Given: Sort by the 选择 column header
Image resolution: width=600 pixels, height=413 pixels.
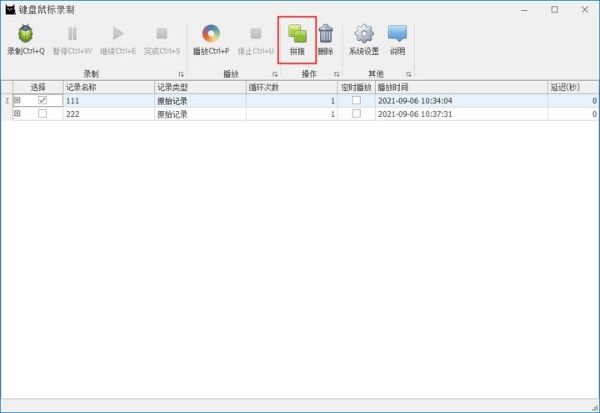Looking at the screenshot, I should (x=38, y=87).
